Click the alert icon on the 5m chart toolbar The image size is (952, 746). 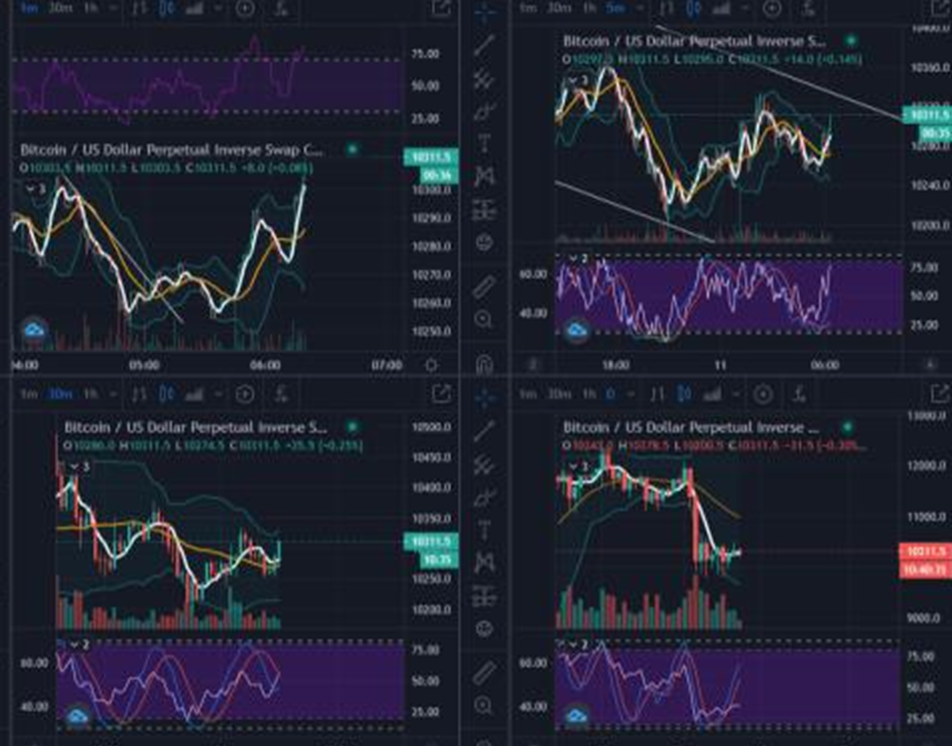point(772,8)
